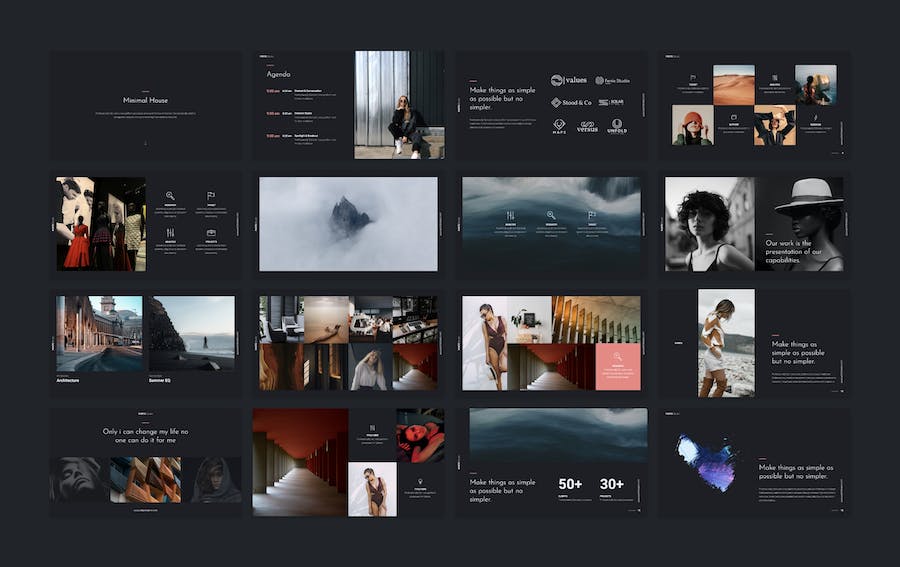
Task: Open the Minimal House title slide
Action: (x=146, y=105)
